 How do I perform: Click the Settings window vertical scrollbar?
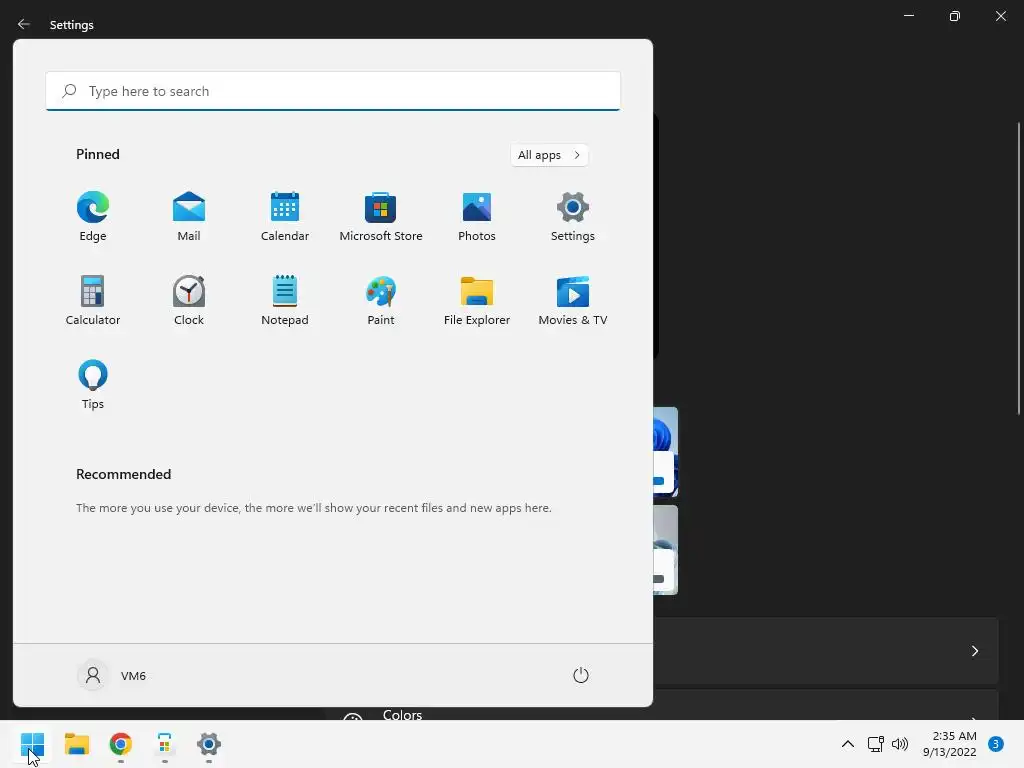(1019, 268)
